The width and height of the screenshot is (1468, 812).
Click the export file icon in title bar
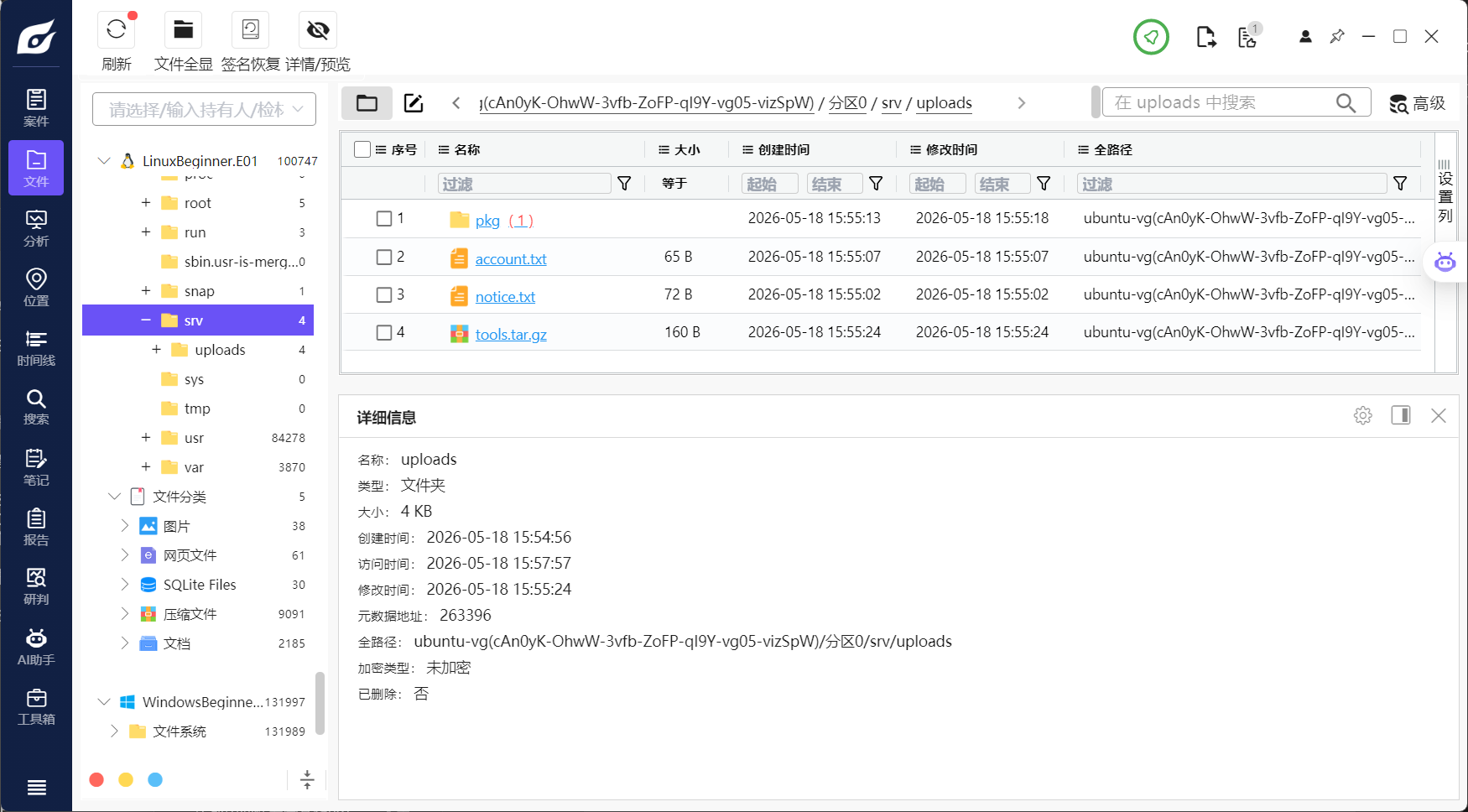(1205, 37)
